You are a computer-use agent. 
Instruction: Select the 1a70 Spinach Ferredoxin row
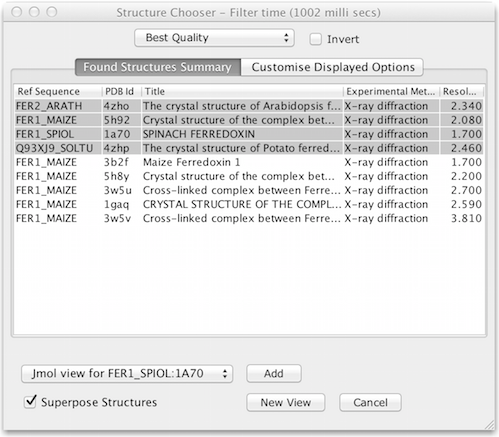point(249,134)
